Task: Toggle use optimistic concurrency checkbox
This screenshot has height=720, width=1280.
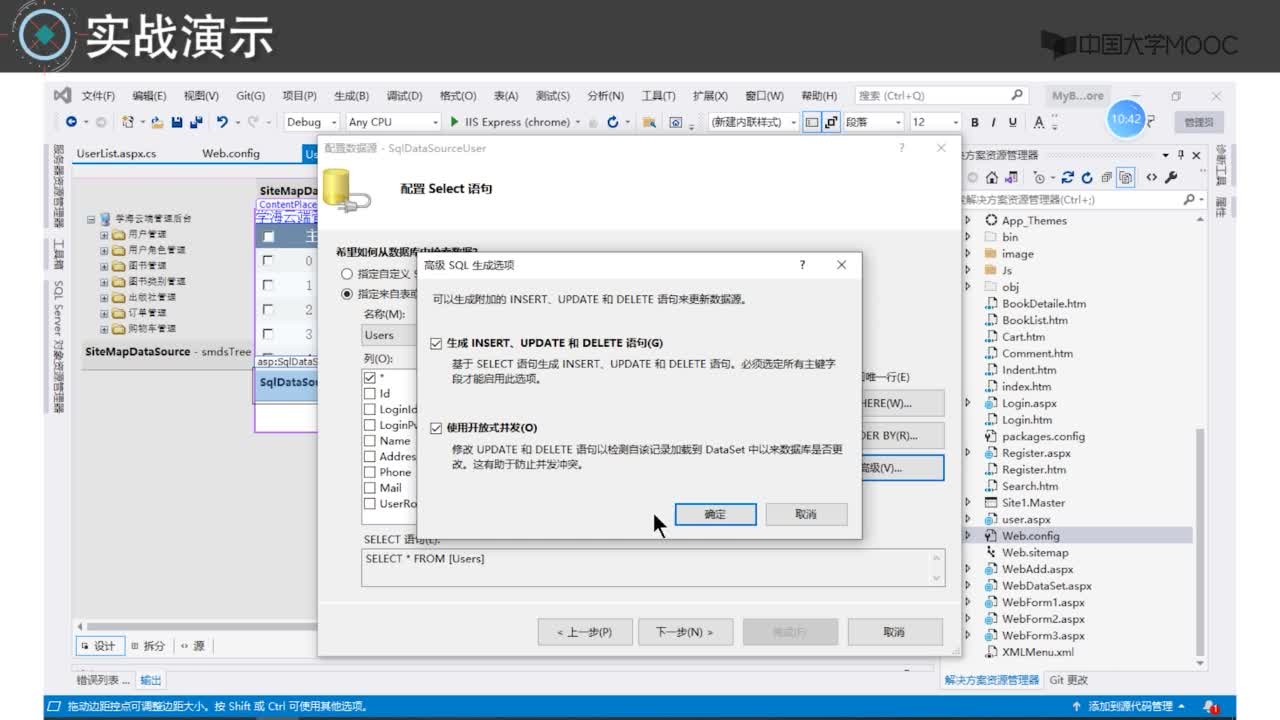Action: (436, 428)
